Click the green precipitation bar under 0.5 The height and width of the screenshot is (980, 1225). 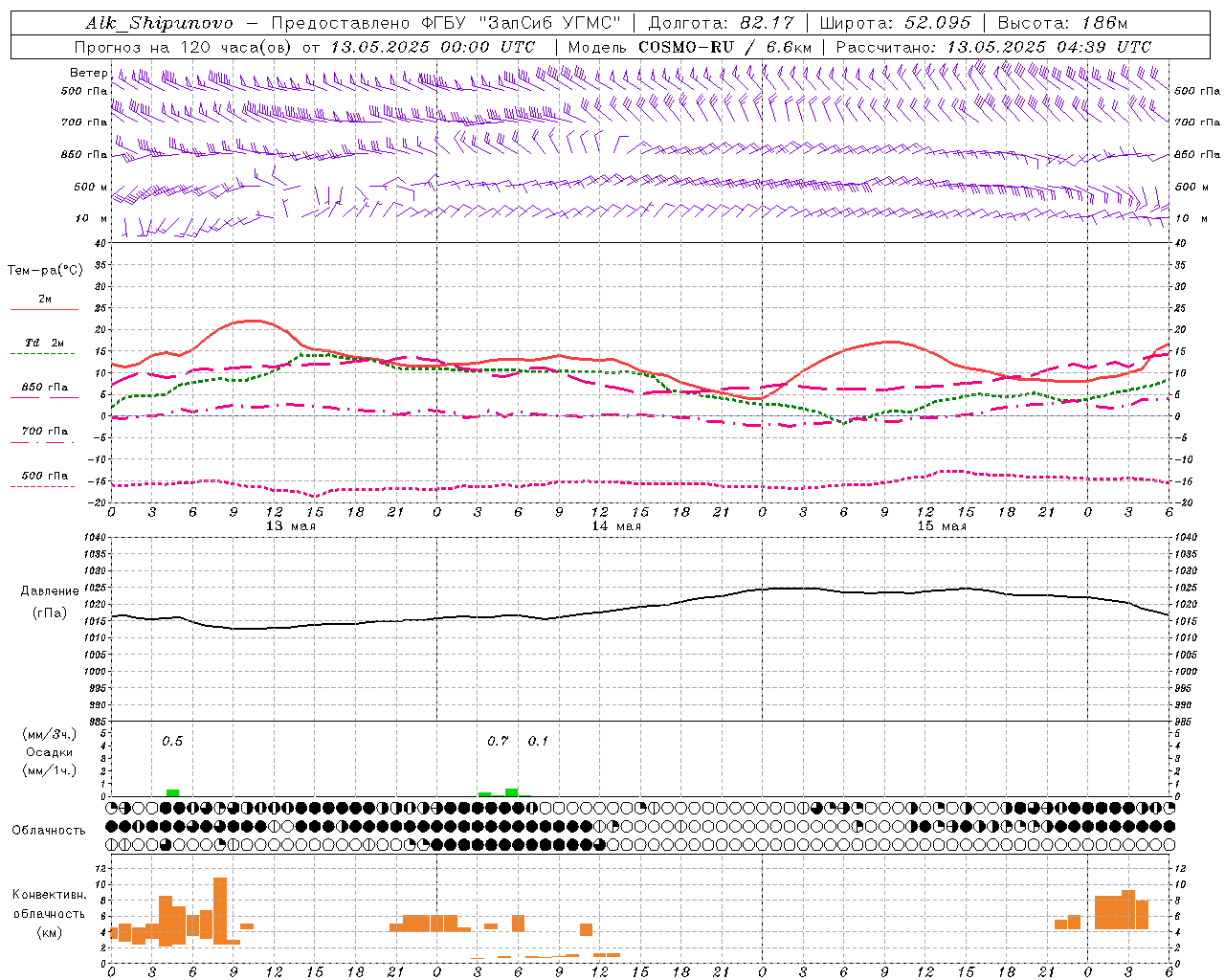pos(172,792)
